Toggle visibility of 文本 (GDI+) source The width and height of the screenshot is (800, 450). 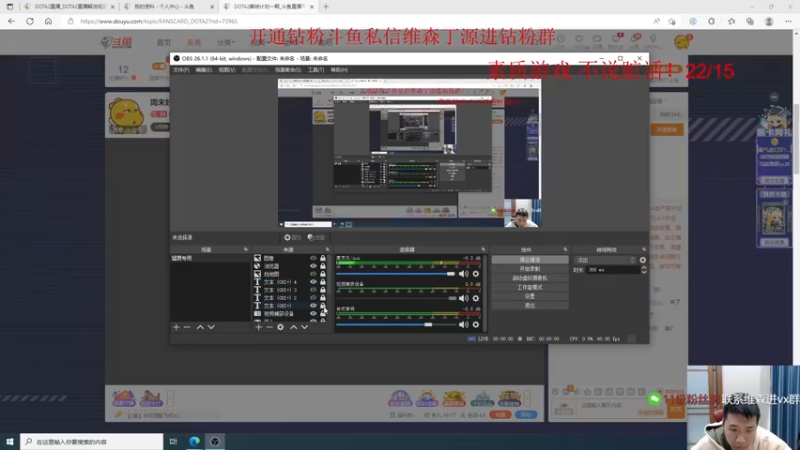pos(313,306)
